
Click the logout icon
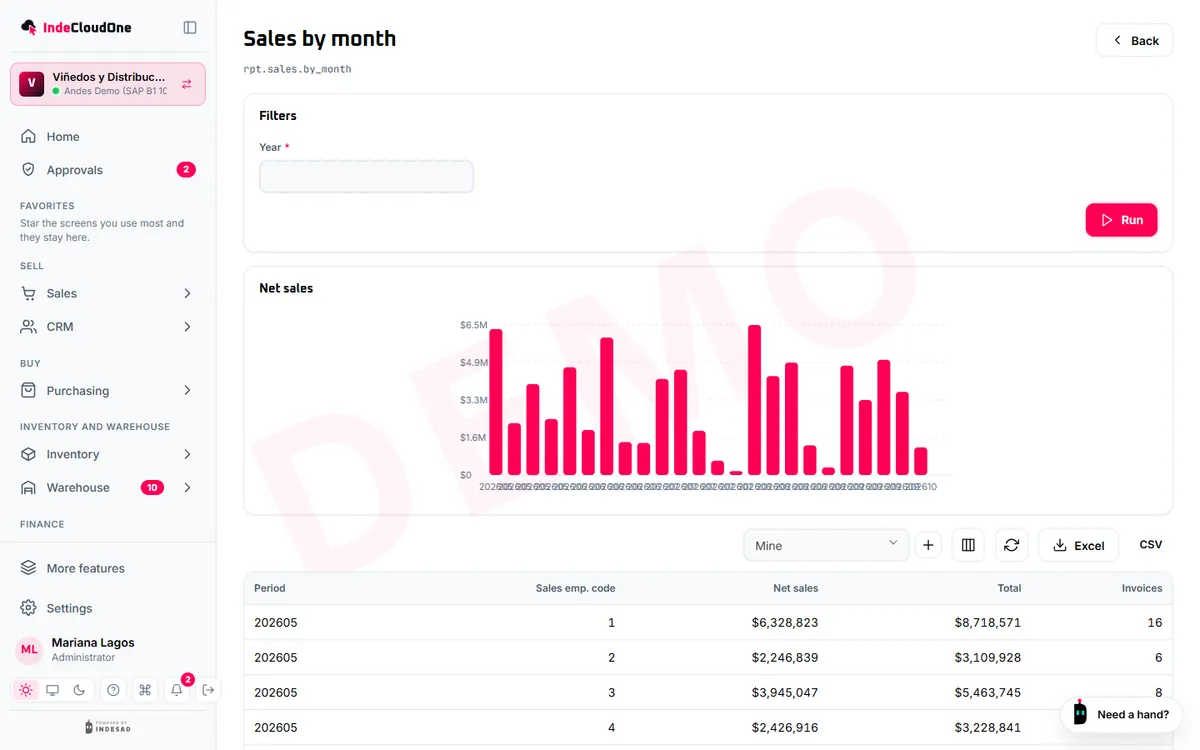tap(208, 690)
